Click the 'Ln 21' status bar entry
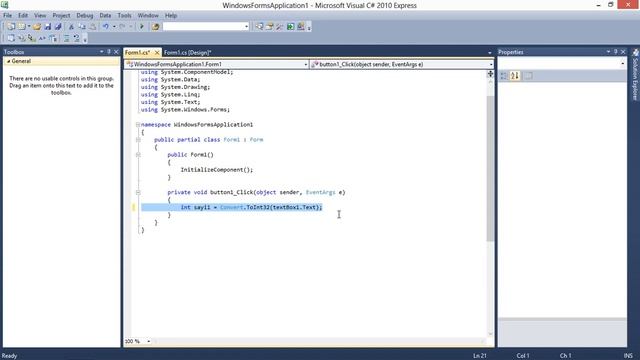Screen dimensions: 640x360 (x=480, y=356)
